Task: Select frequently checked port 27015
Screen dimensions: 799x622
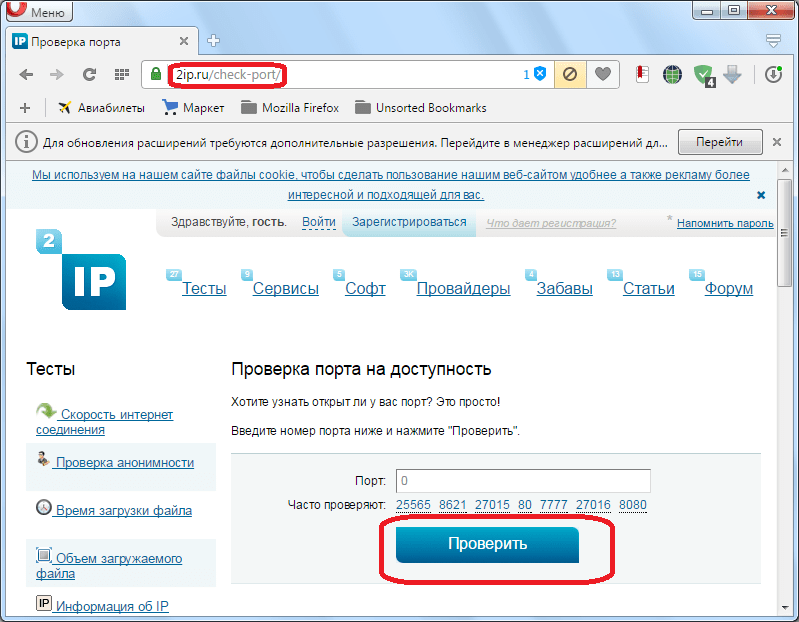Action: pos(492,505)
